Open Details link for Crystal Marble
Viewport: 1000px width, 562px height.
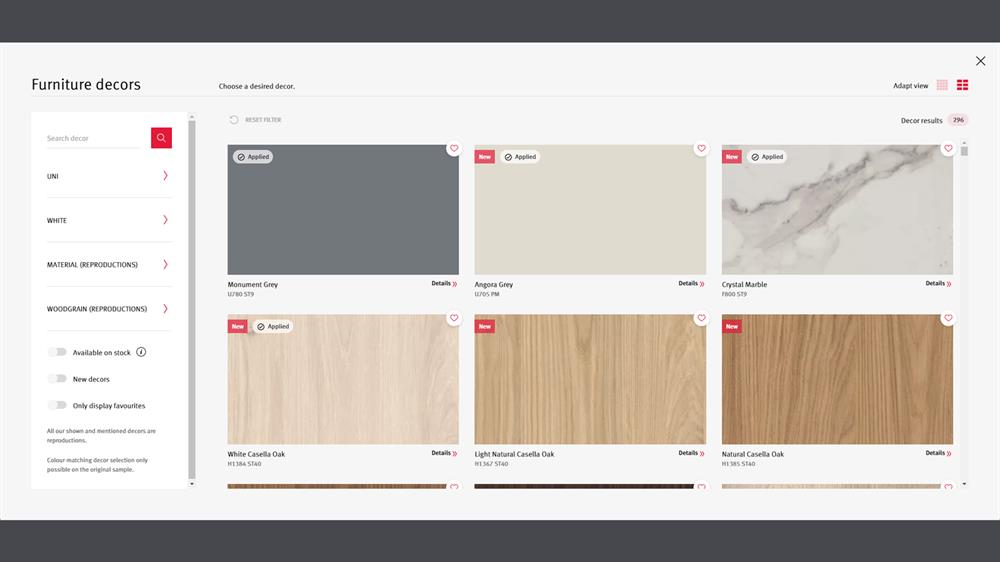coord(938,284)
